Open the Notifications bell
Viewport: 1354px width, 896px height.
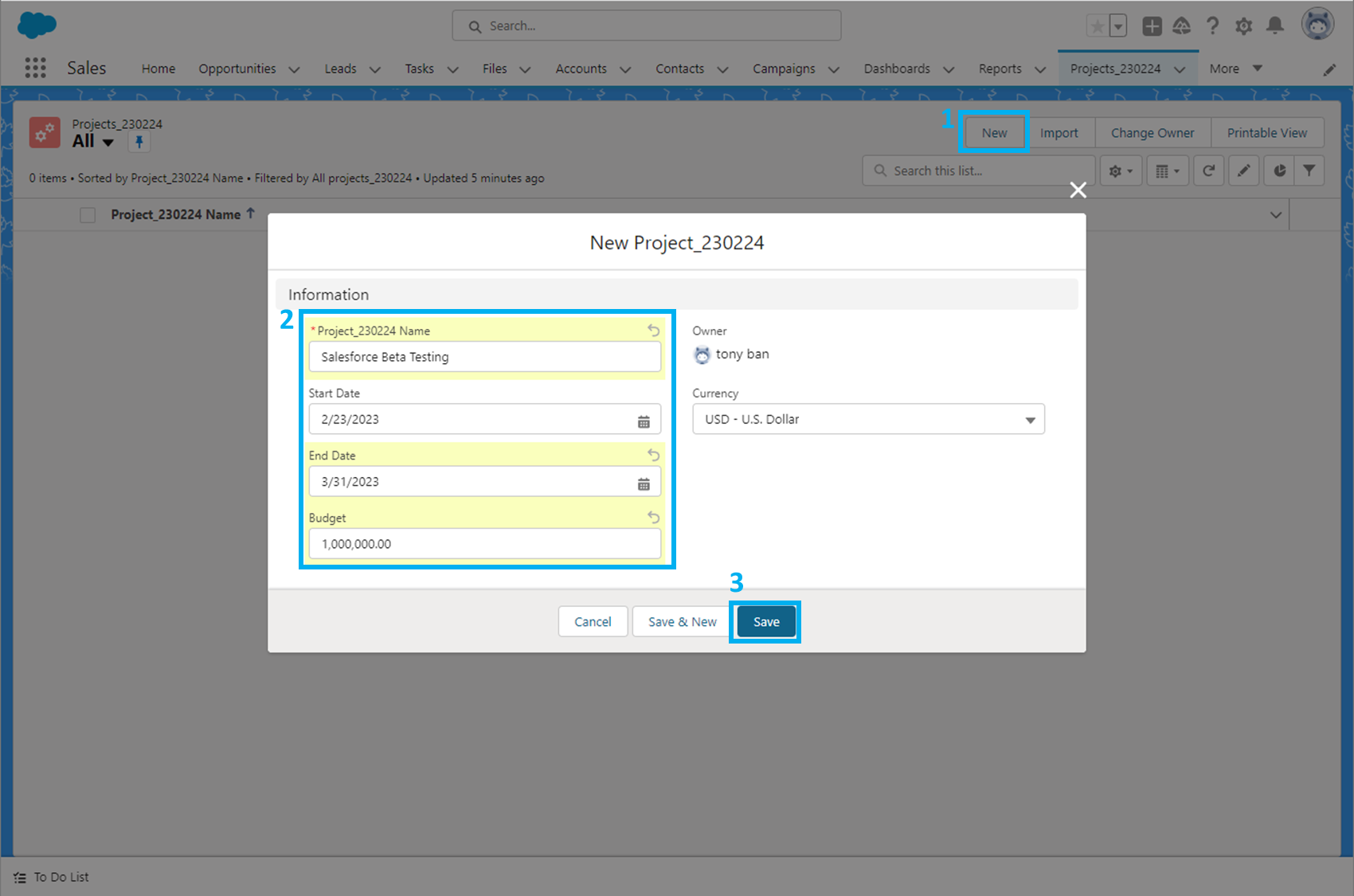coord(1275,26)
